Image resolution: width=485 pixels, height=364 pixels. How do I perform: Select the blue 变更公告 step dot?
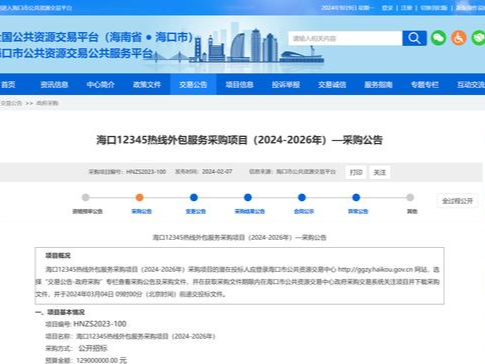click(194, 198)
